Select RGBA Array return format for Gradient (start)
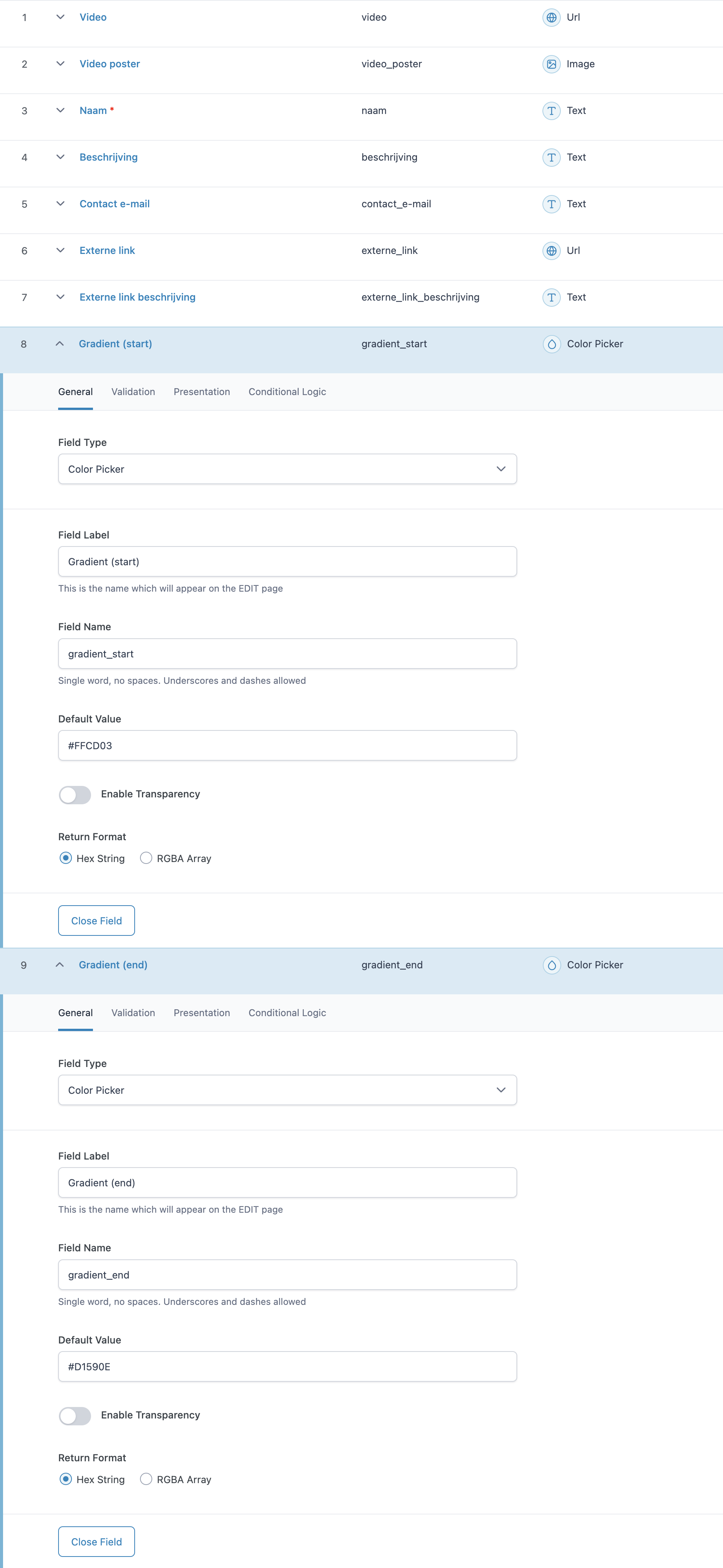 pyautogui.click(x=146, y=858)
